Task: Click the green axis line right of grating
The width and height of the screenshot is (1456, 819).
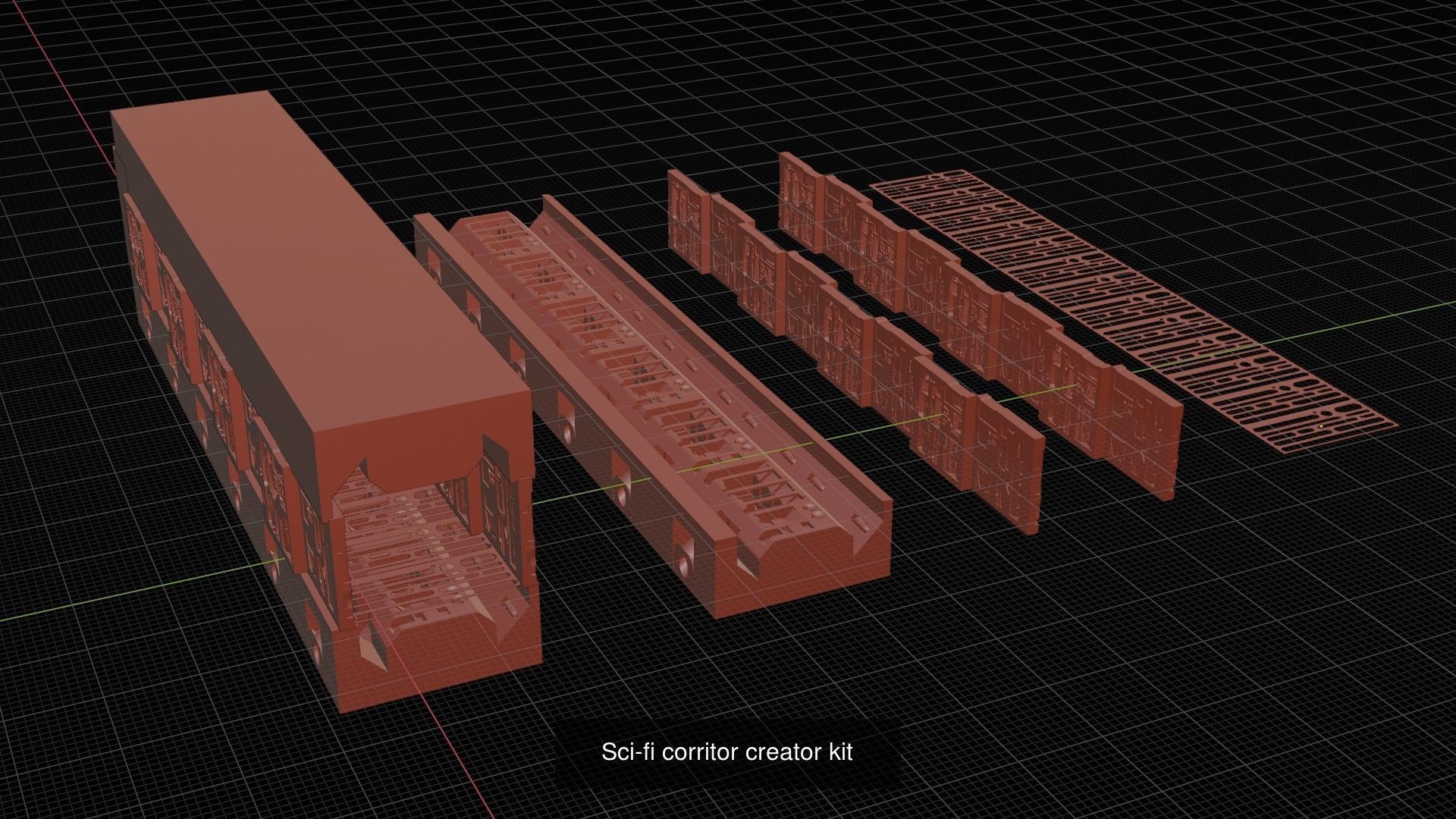Action: [1365, 320]
